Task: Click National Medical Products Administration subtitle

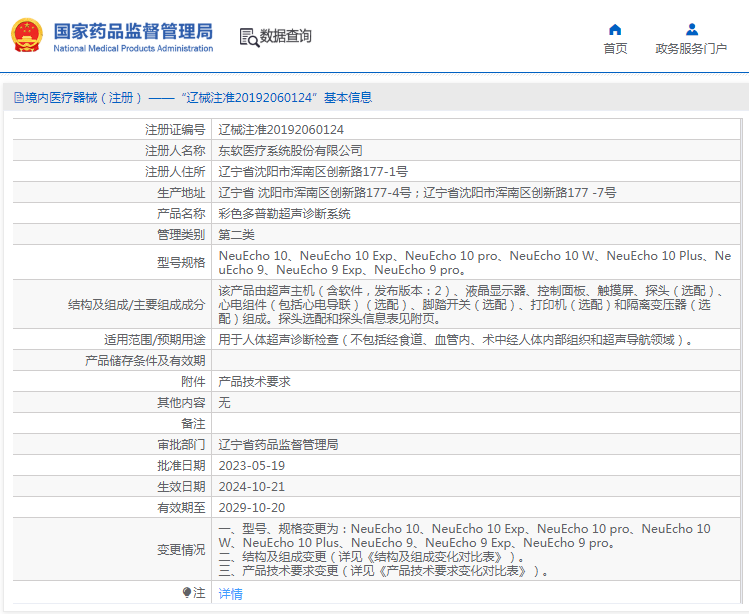Action: pyautogui.click(x=133, y=48)
